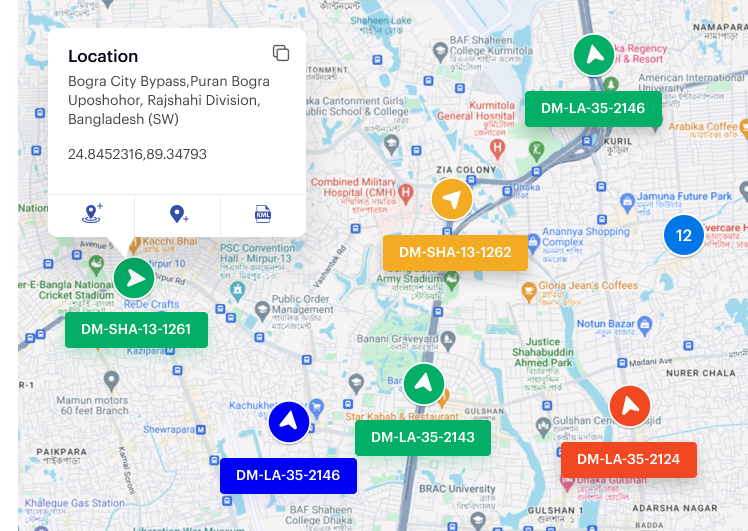The height and width of the screenshot is (531, 748).
Task: Select the green vehicle marker near Dhaka Regency
Action: click(x=594, y=55)
